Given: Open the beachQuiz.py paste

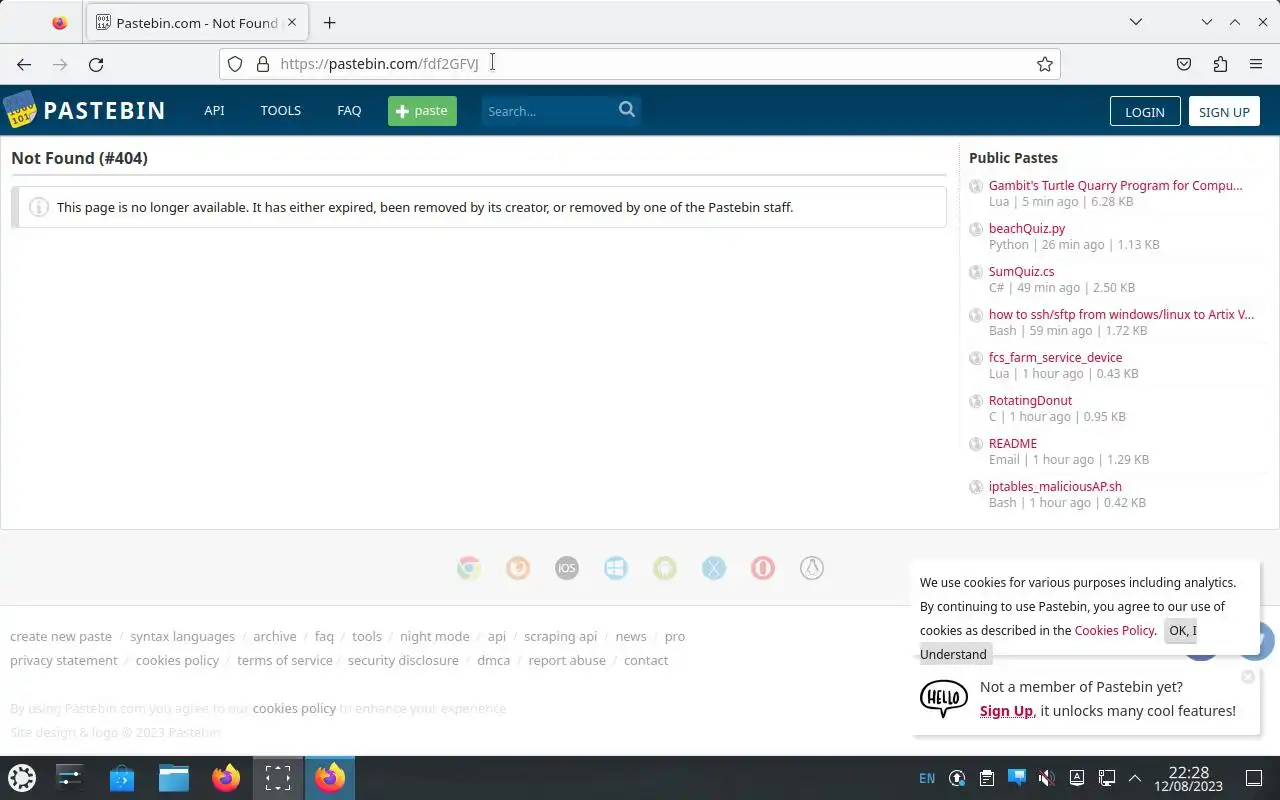Looking at the screenshot, I should point(1027,228).
